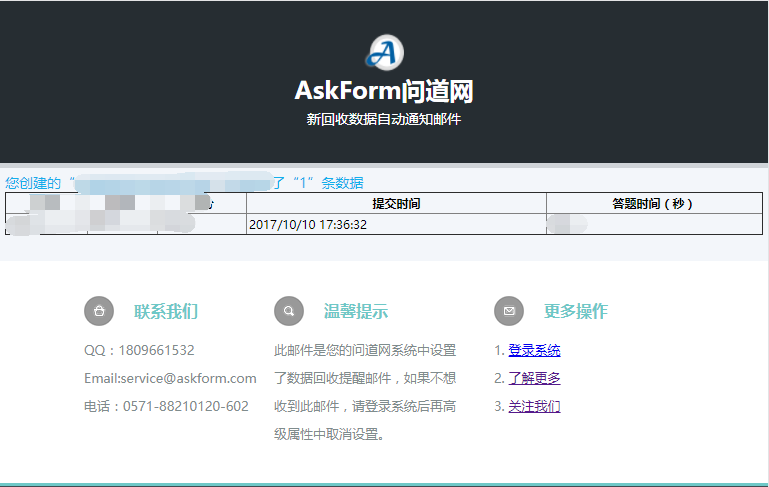Screen dimensions: 769x487
Task: Click the magnifier icon beside 温馨提示
Action: 289,311
